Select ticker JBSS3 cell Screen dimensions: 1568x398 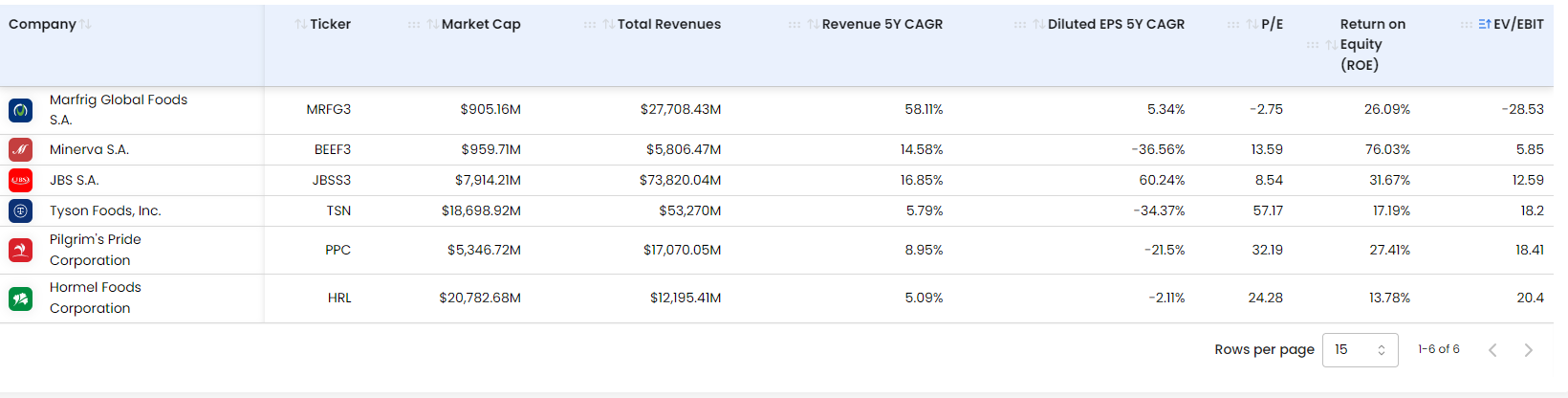click(332, 180)
